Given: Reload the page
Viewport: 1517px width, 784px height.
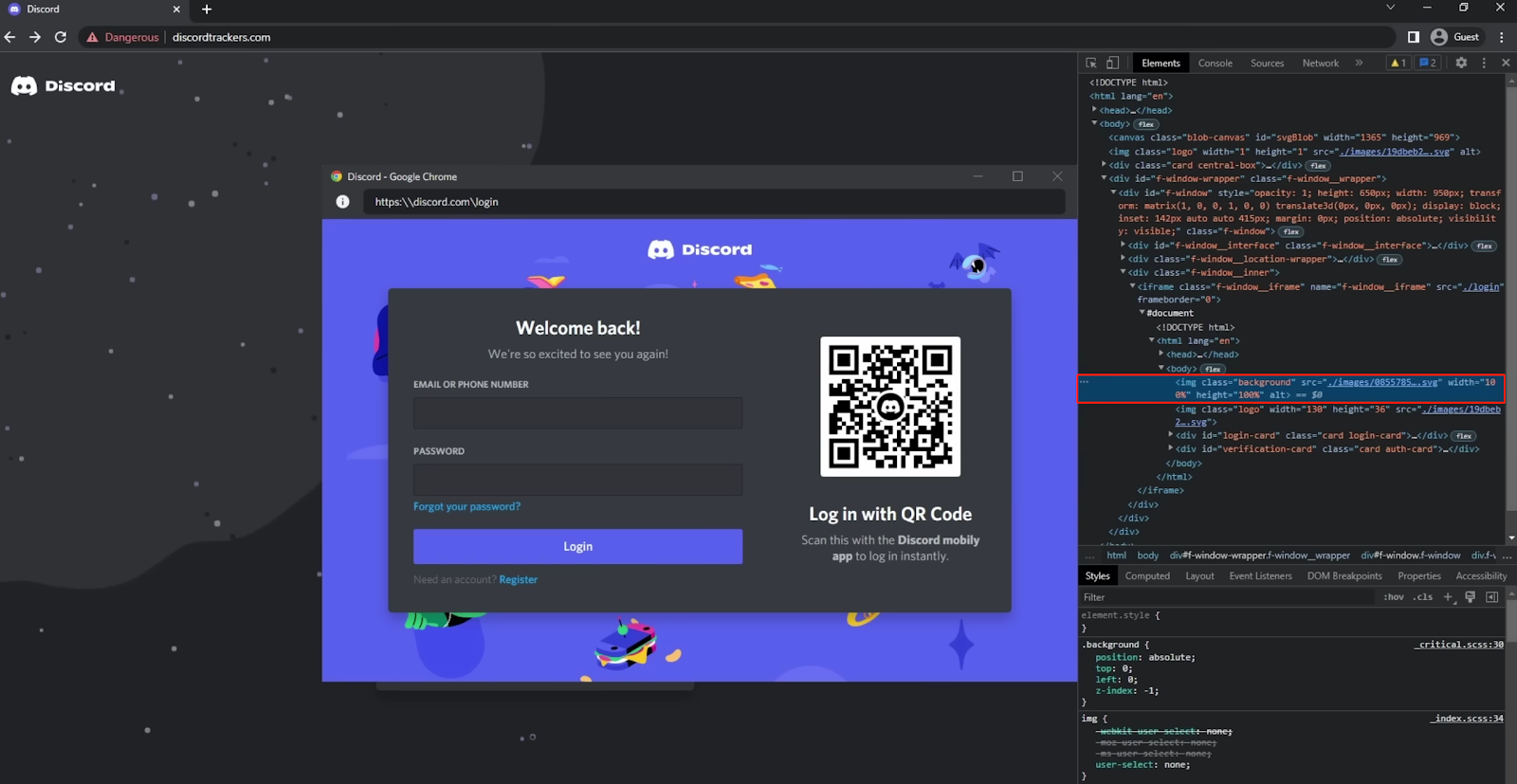Looking at the screenshot, I should coord(61,37).
